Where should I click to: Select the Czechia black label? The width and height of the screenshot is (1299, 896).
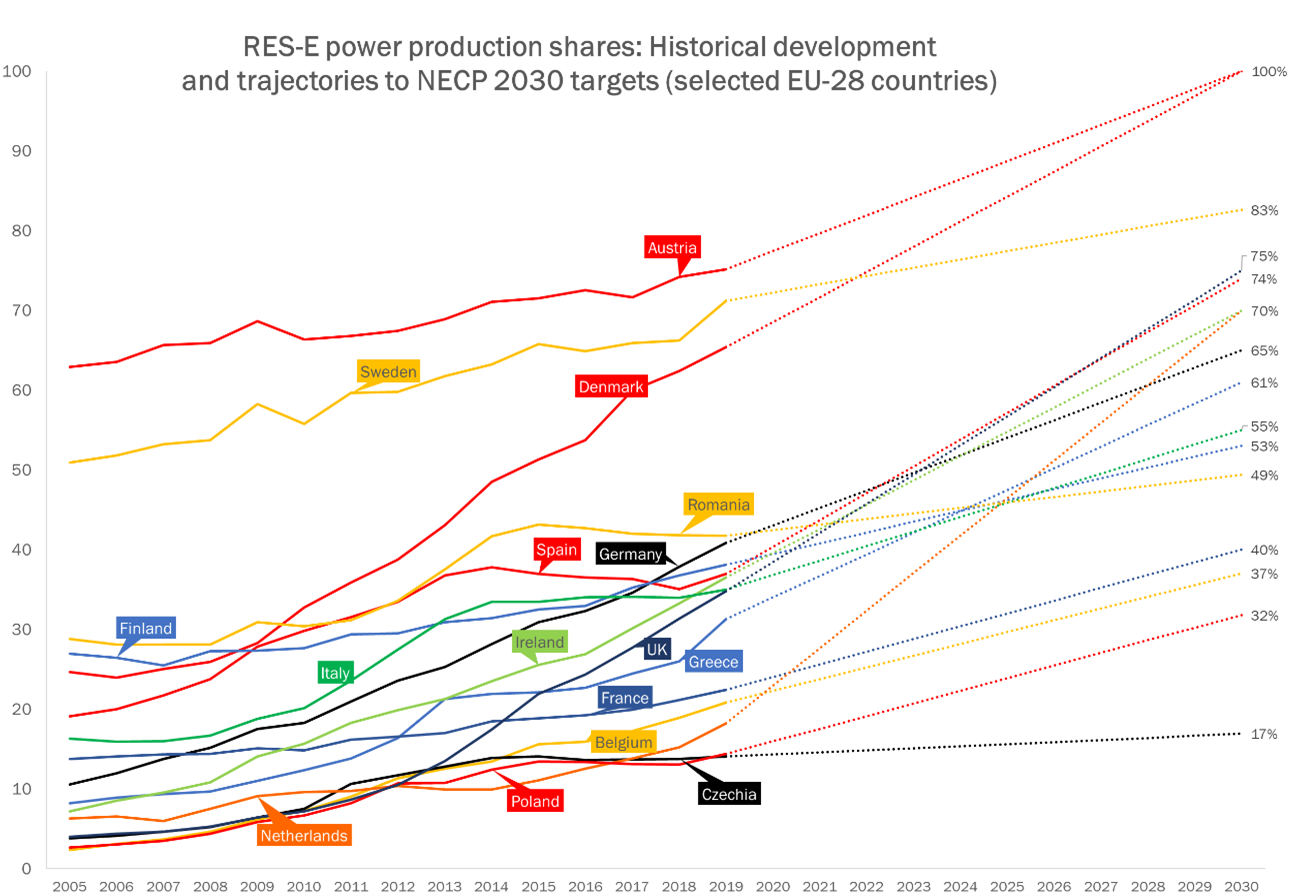pos(728,794)
